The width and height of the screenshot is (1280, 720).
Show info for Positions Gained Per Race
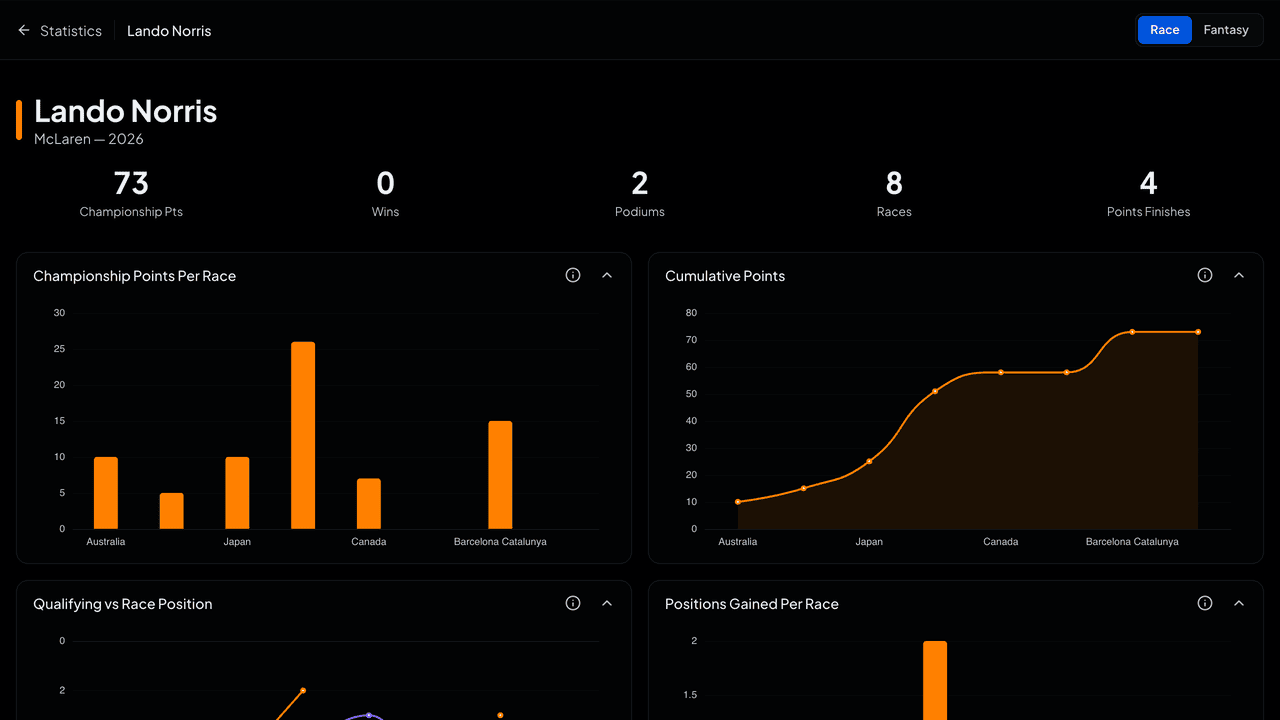(1205, 603)
